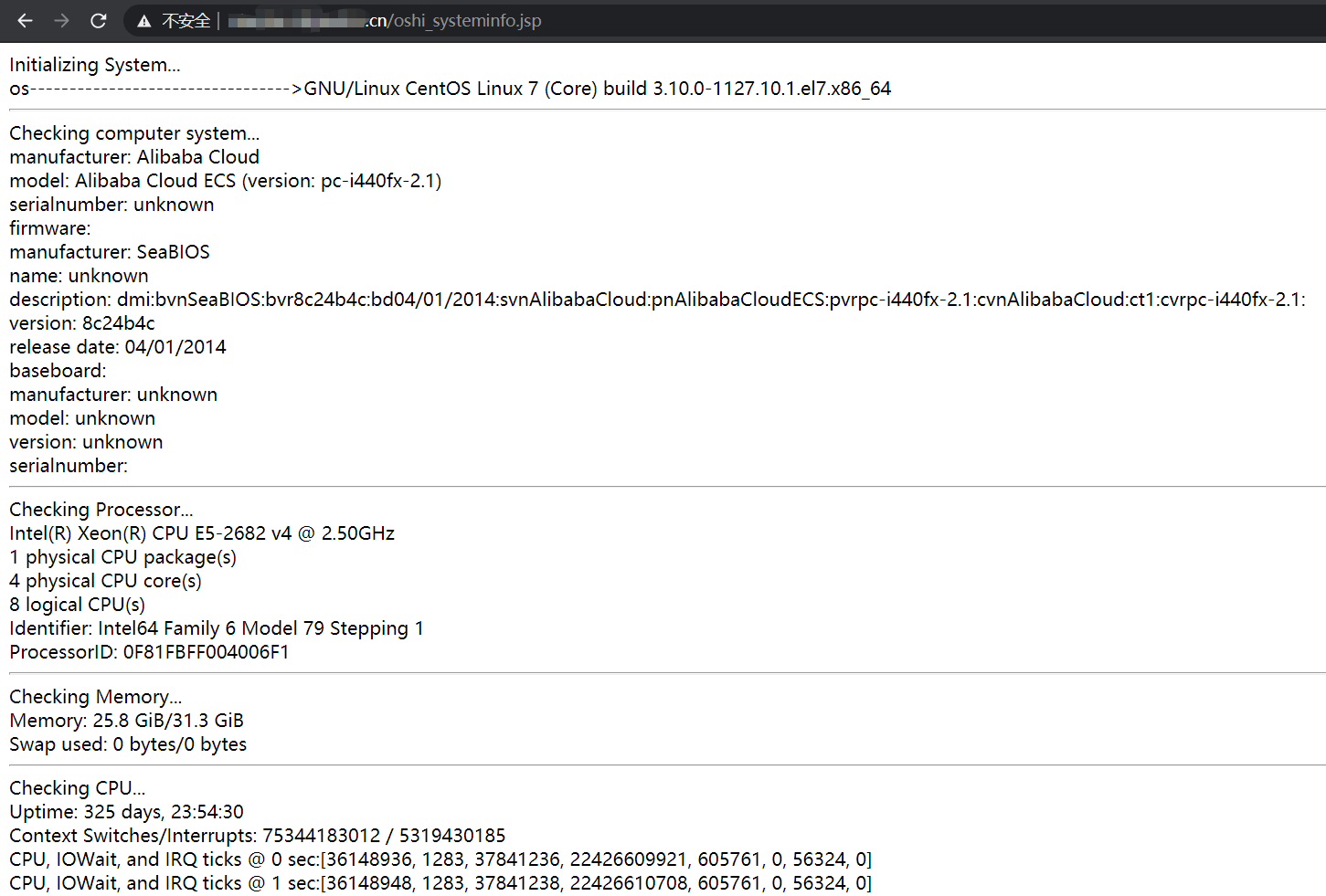Click 'Checking Memory...' heading
Screen dimensions: 1326x896
(96, 697)
